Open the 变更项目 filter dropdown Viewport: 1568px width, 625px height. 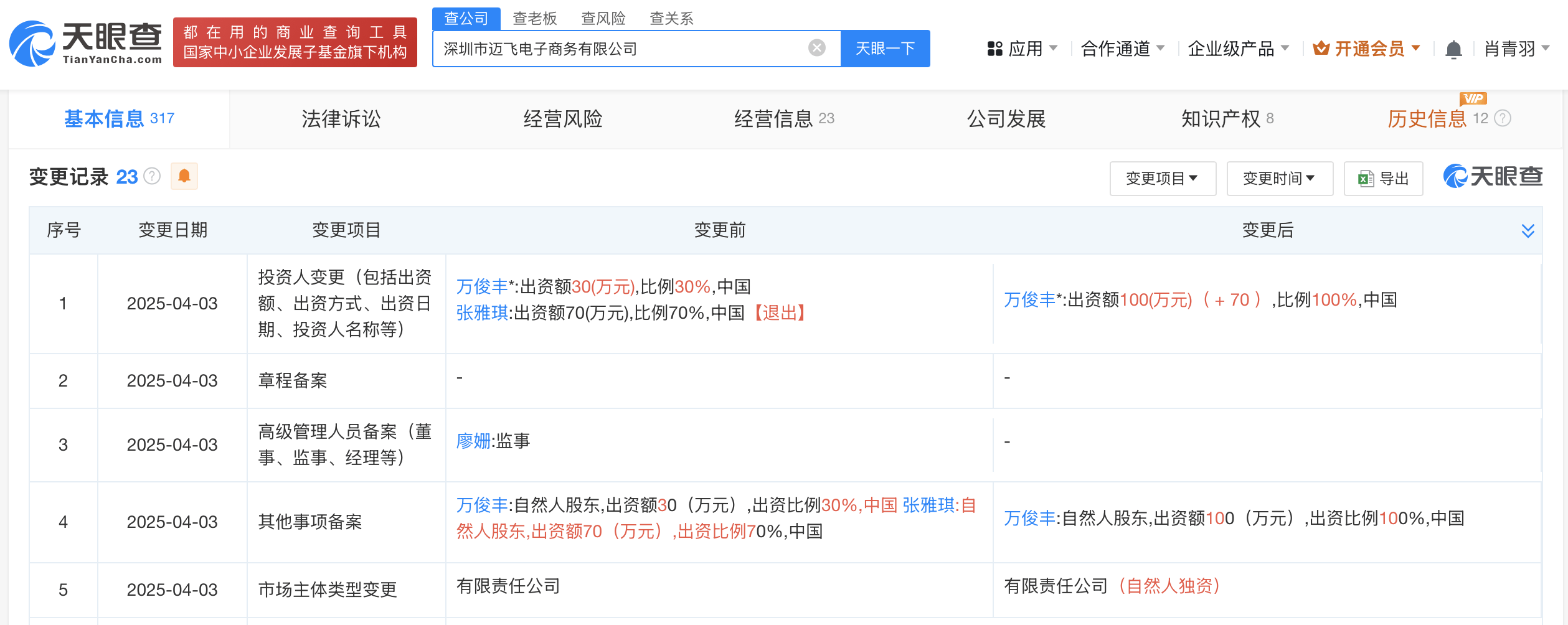[1162, 179]
